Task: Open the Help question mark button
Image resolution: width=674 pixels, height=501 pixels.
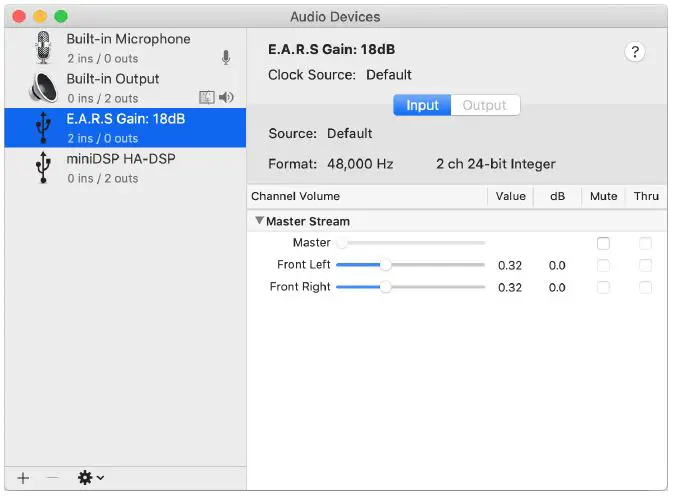Action: (634, 53)
